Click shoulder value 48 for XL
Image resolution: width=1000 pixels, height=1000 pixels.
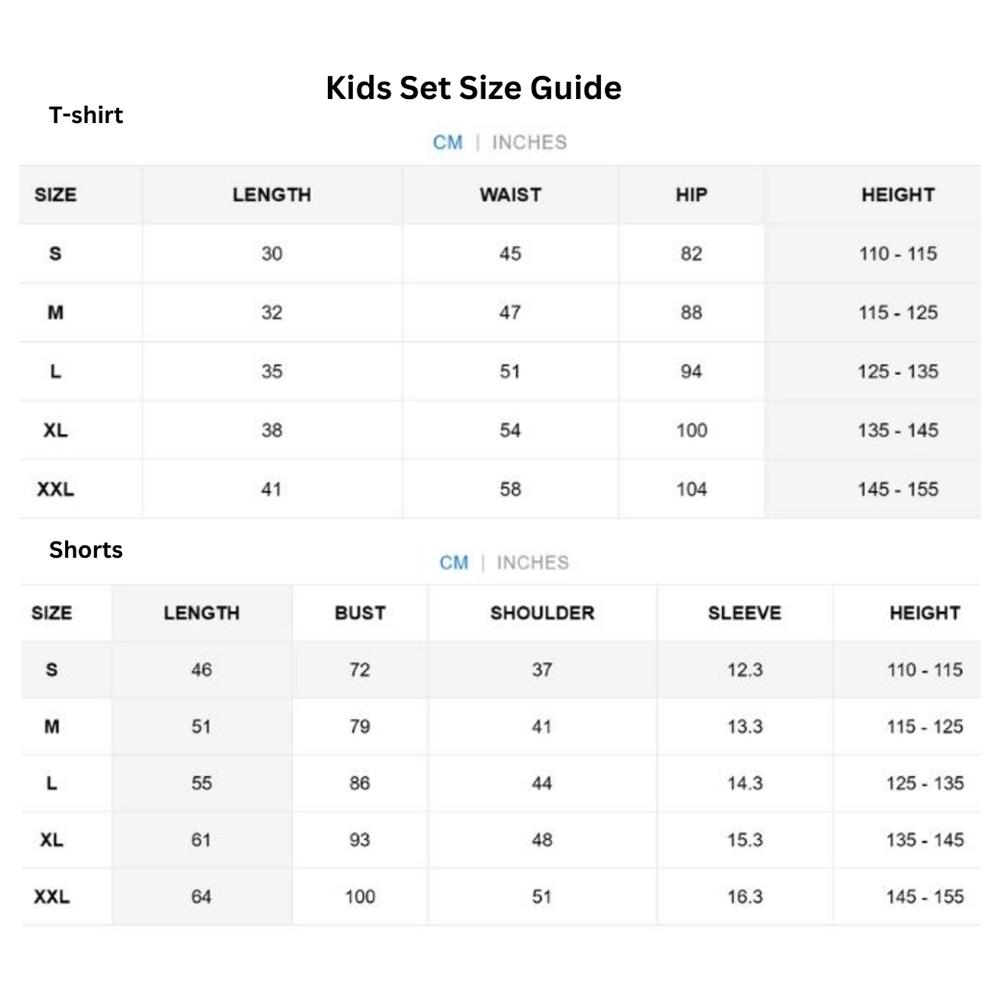[542, 840]
